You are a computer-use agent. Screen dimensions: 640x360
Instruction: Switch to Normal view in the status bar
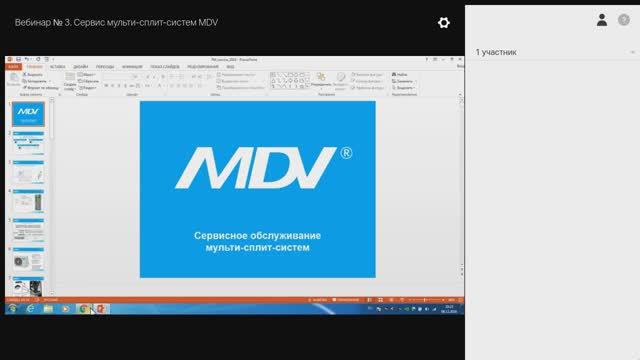click(x=369, y=300)
